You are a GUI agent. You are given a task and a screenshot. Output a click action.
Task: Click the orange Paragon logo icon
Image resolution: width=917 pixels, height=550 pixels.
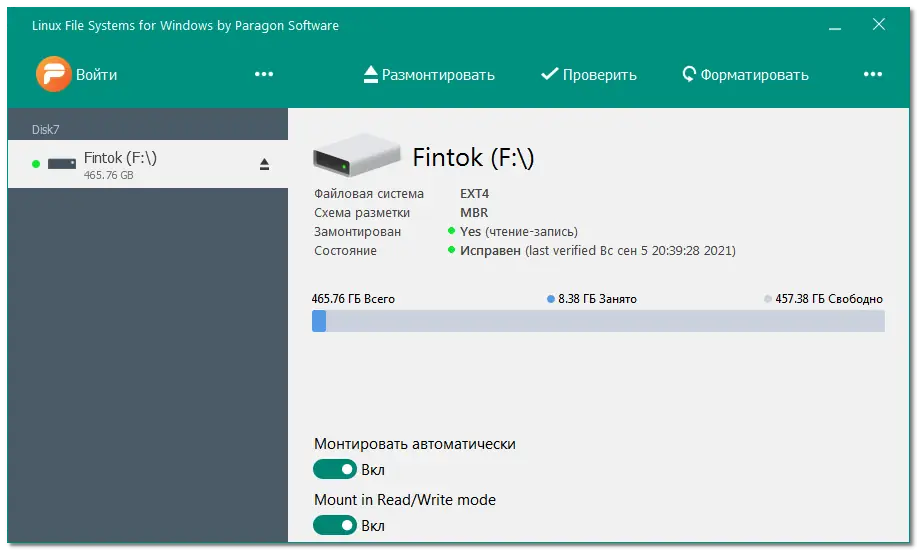[53, 74]
